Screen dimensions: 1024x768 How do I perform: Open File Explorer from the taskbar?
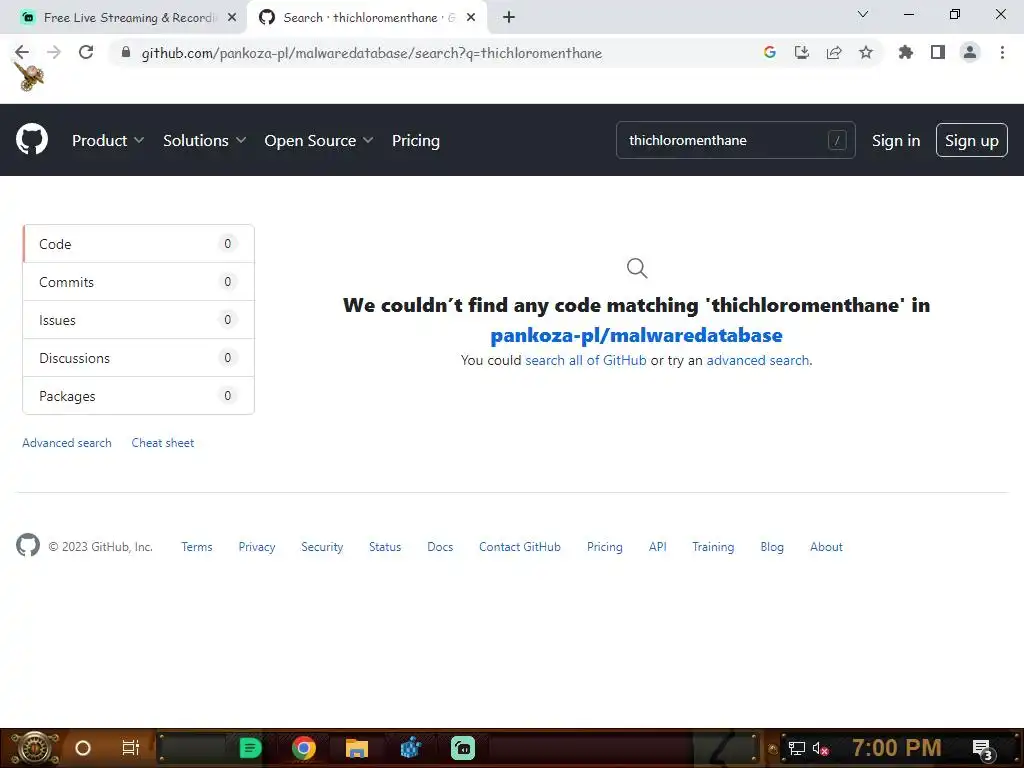(x=357, y=748)
